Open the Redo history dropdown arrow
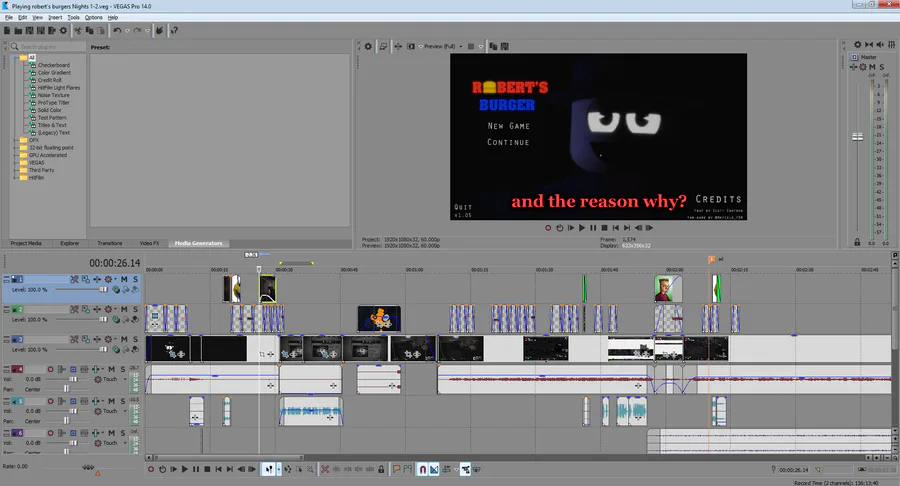The image size is (900, 486). 148,30
